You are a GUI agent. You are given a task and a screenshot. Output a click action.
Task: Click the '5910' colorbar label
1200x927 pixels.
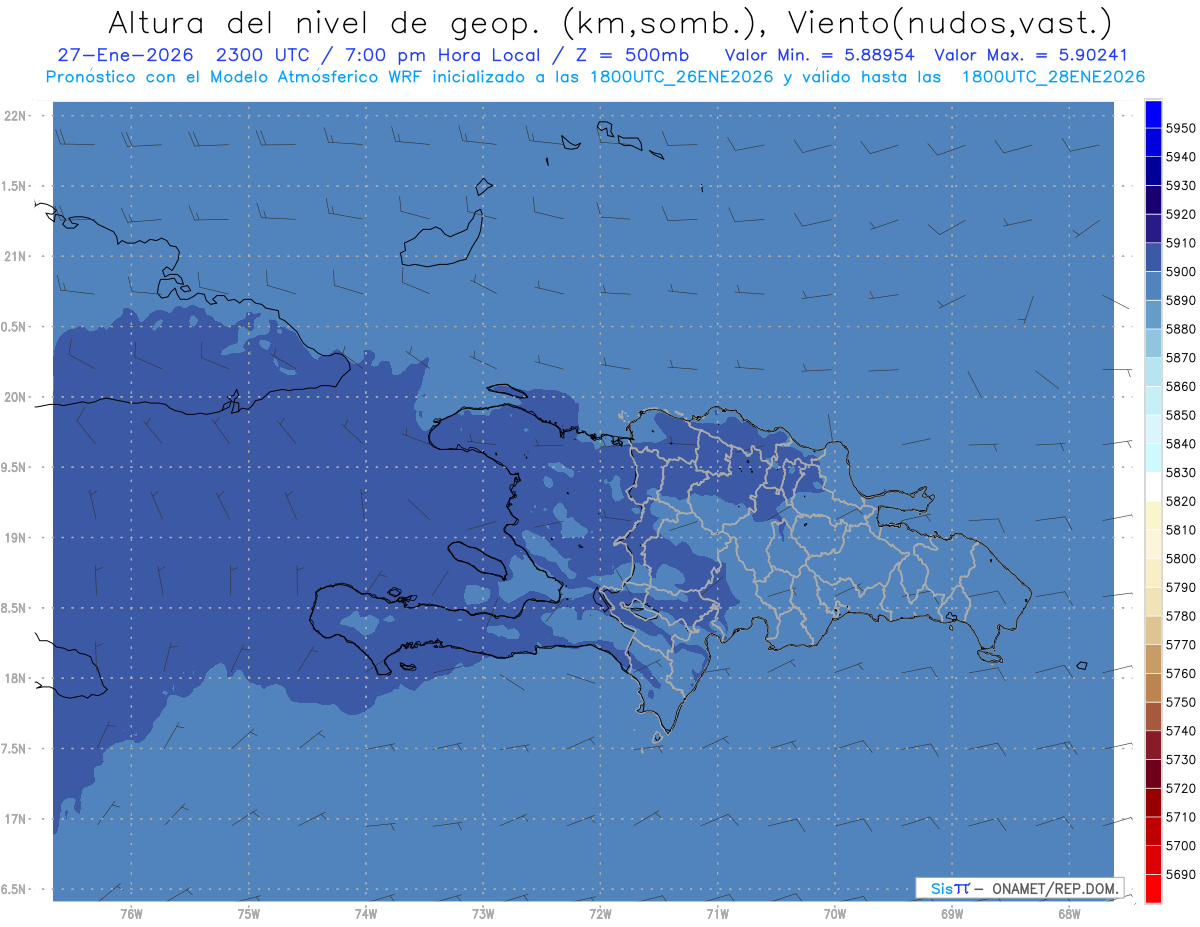[x=1180, y=243]
